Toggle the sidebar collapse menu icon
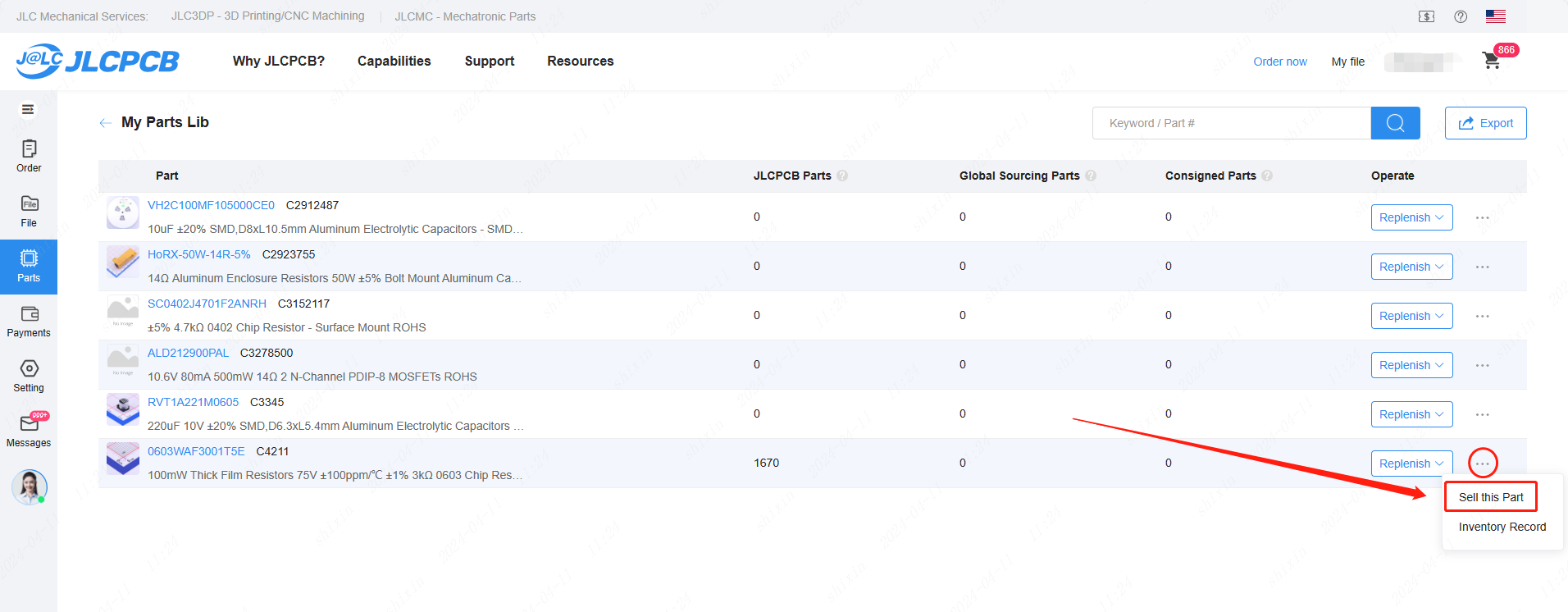The height and width of the screenshot is (612, 1568). 28,110
